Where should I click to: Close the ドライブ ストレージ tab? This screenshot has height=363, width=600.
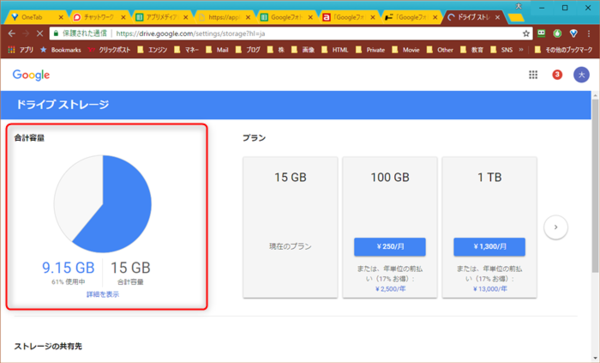[x=497, y=17]
